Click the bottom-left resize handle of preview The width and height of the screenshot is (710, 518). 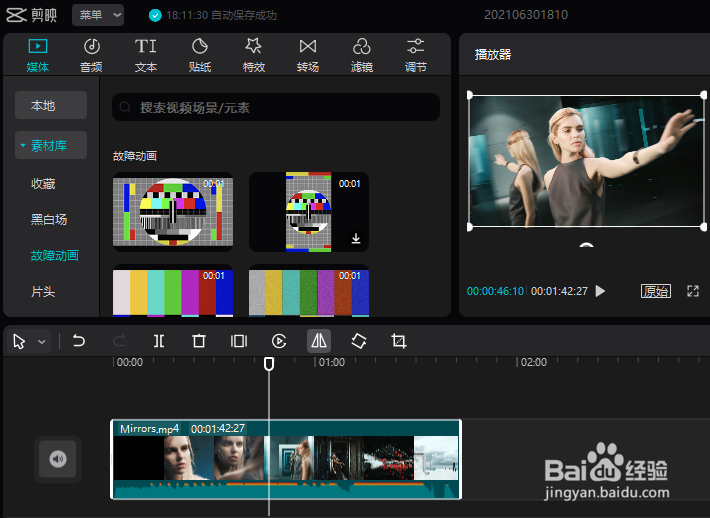click(470, 227)
